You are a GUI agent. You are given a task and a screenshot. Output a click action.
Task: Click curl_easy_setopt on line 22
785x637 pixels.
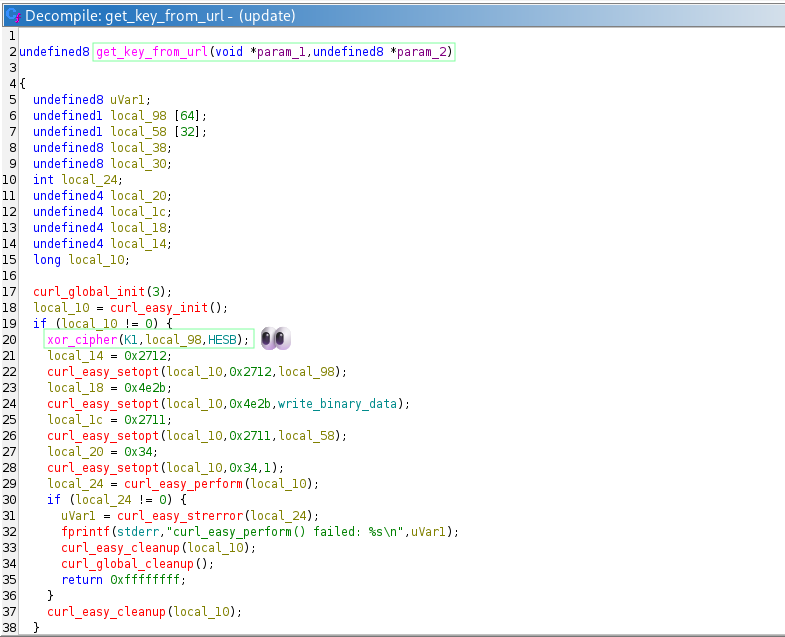[103, 372]
